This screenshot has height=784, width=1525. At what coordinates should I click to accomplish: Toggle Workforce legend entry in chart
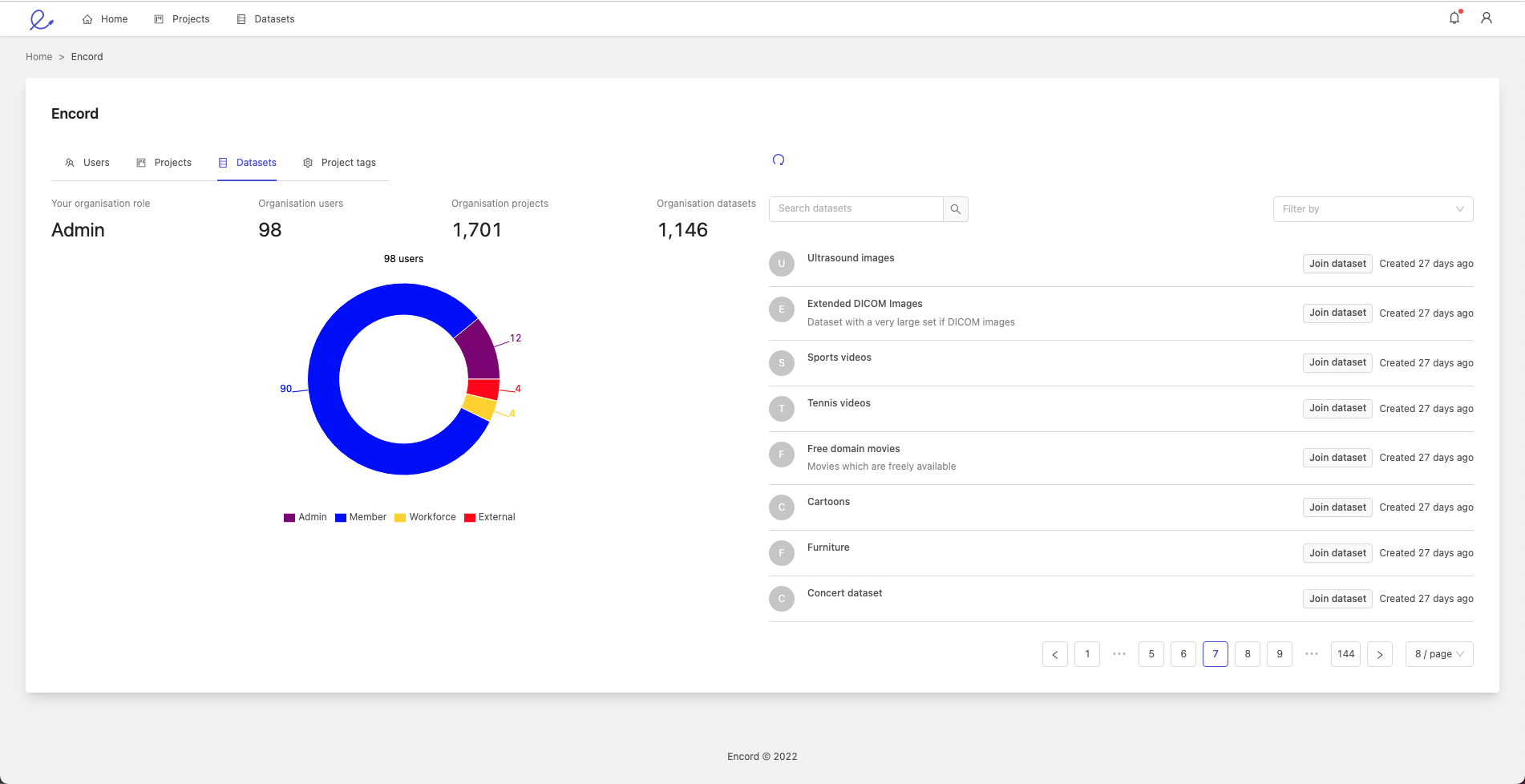point(425,518)
